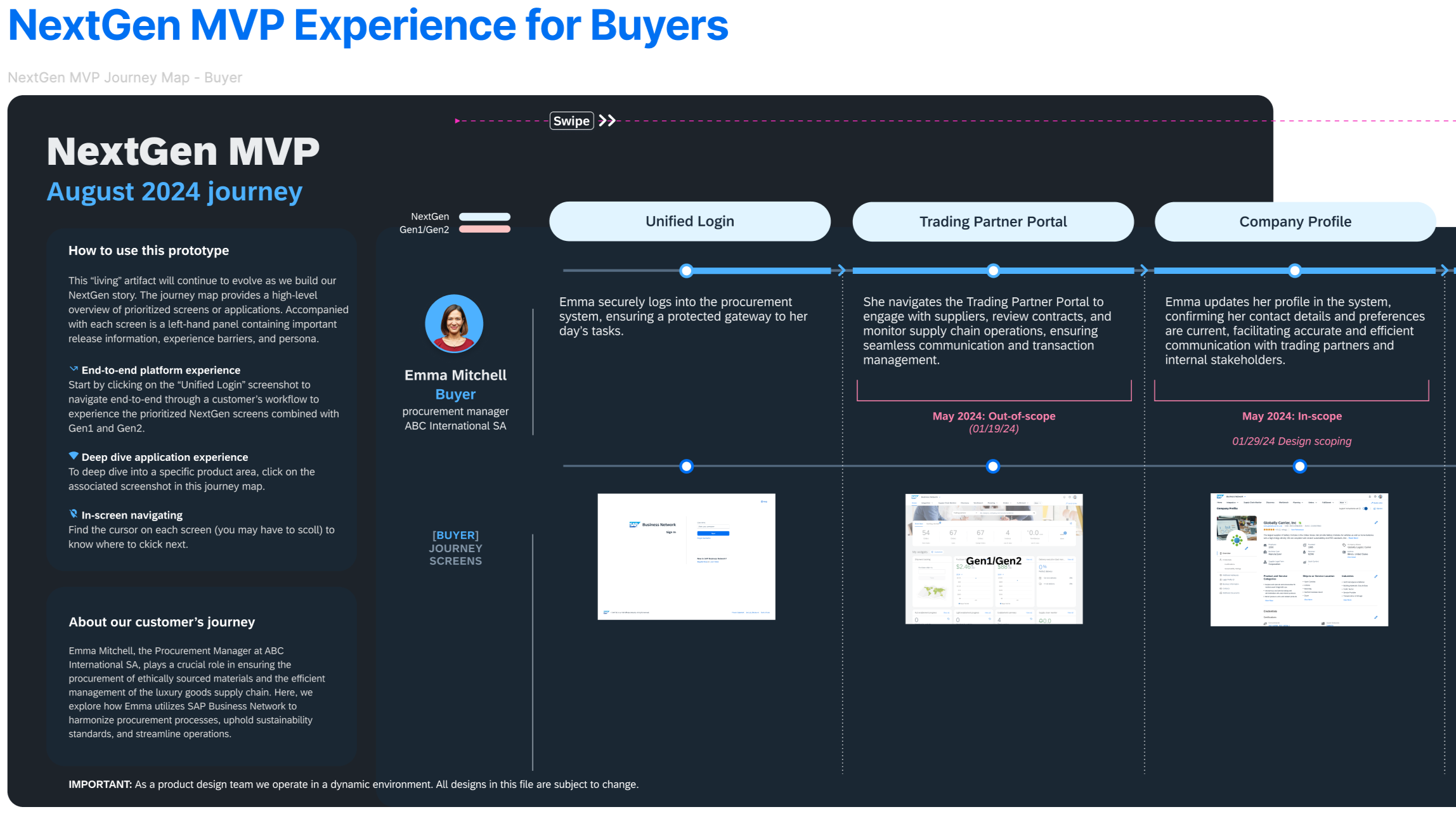This screenshot has height=814, width=1456.
Task: Click 'NextGen MVP Experience for Buyers' page title
Action: 368,26
